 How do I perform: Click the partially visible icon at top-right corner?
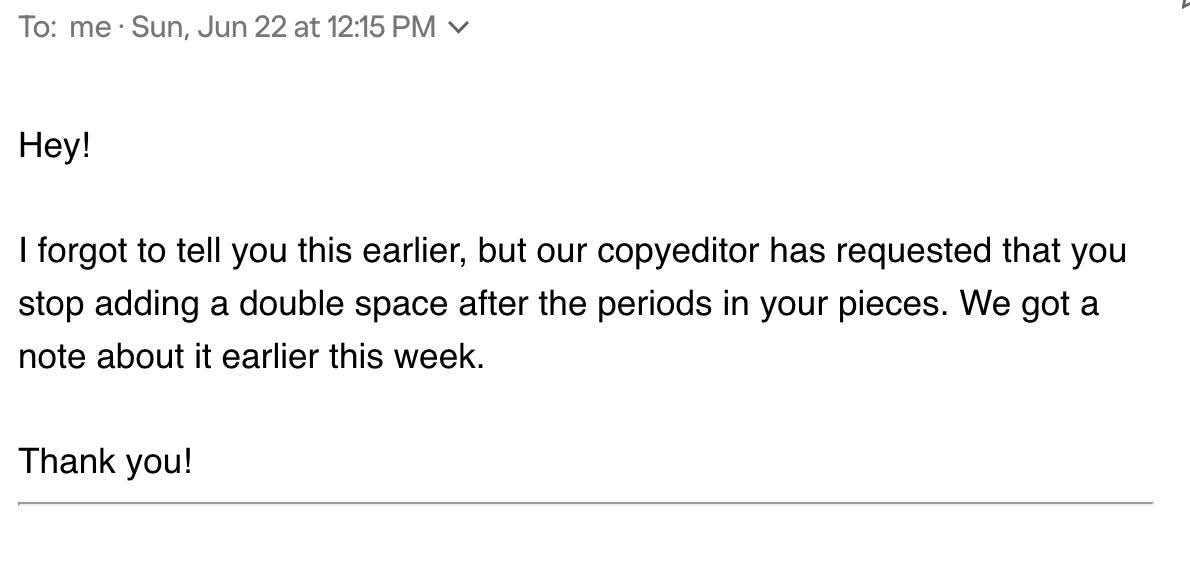click(1185, 5)
